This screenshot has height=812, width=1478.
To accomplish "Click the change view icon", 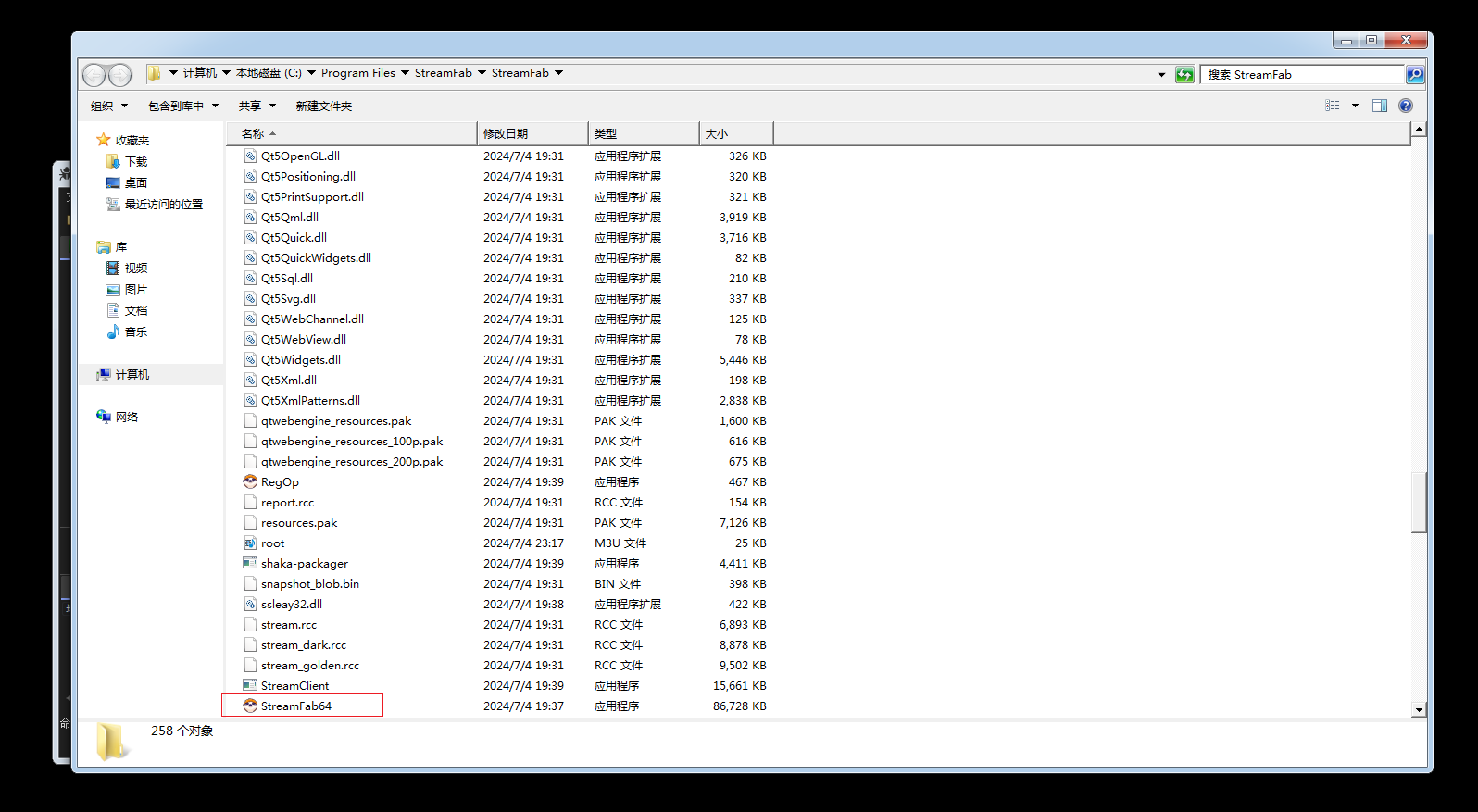I will (x=1333, y=106).
